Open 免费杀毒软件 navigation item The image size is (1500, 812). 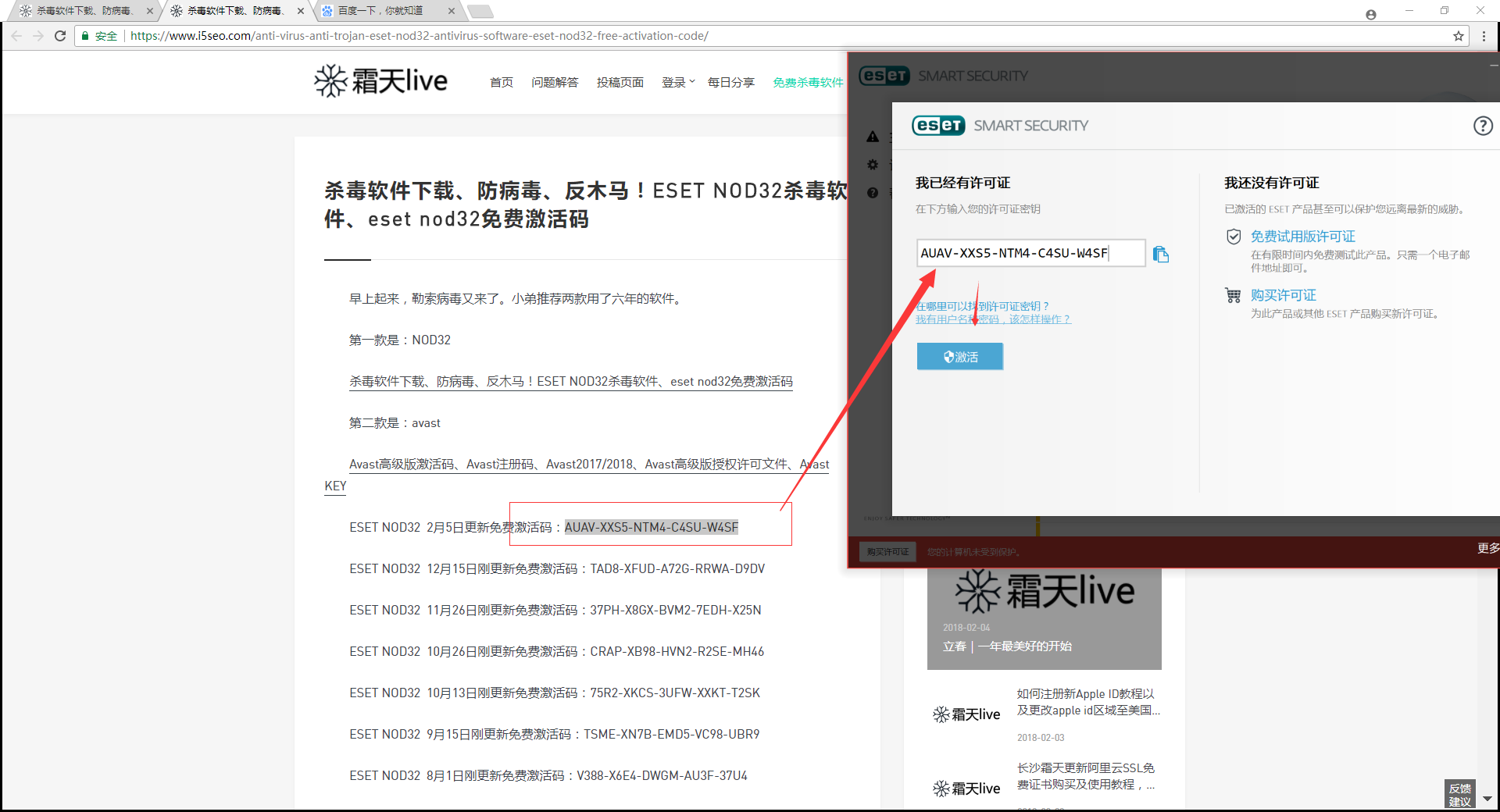(808, 83)
